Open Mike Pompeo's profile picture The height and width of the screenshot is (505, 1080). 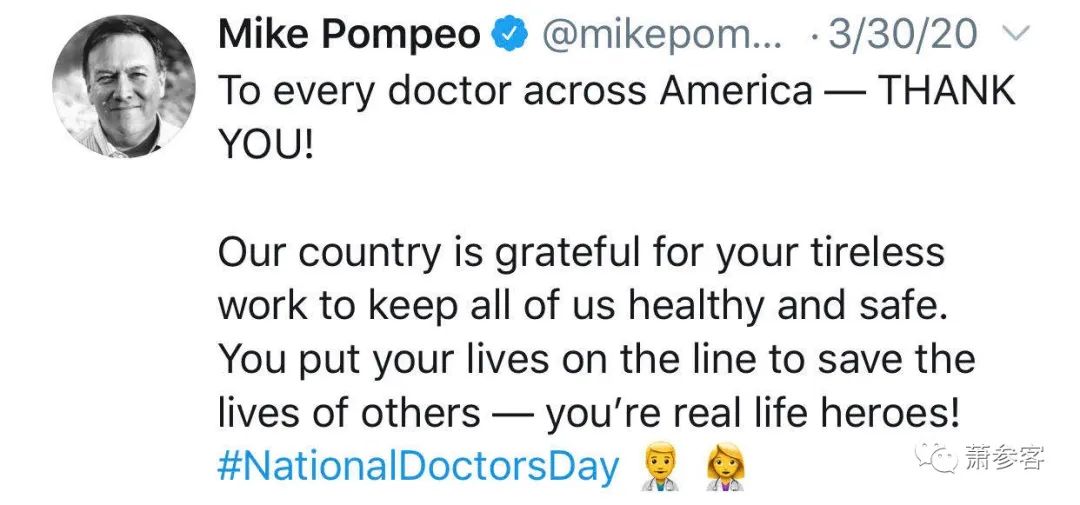123,87
